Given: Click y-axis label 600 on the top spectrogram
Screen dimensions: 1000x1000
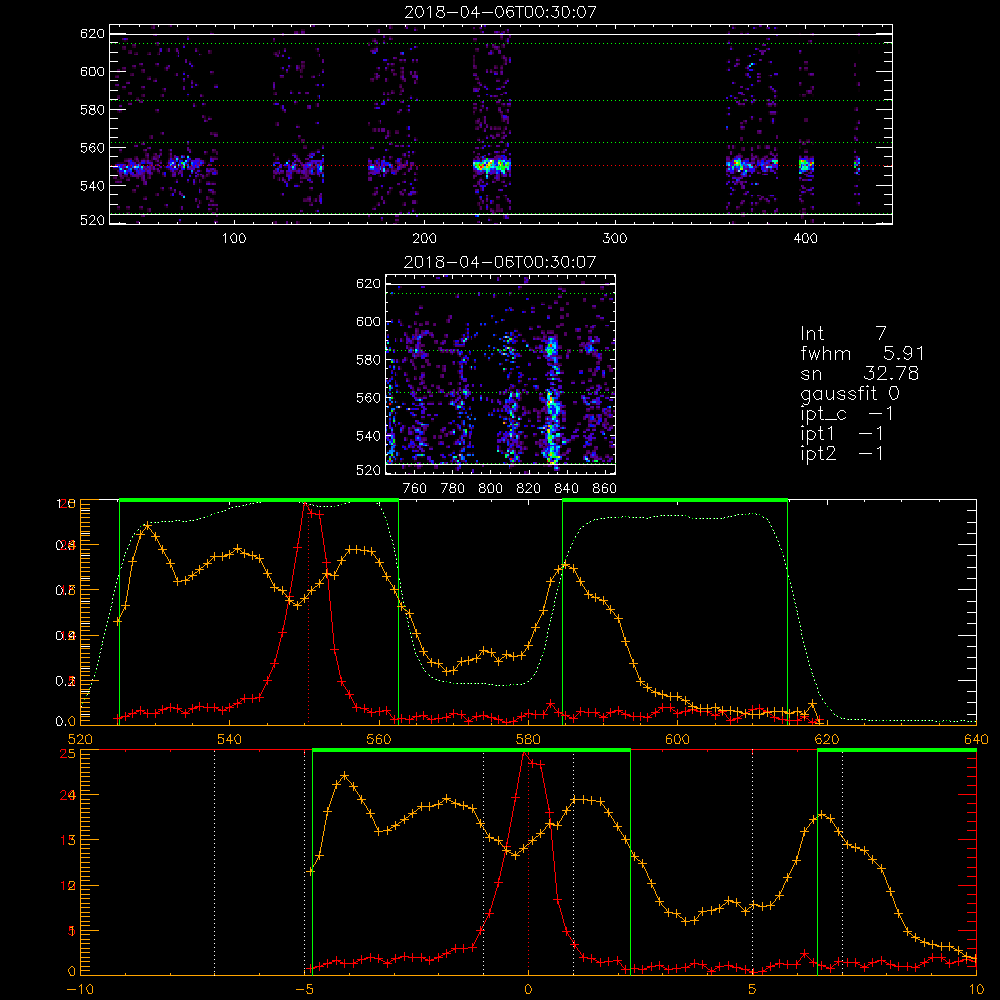Looking at the screenshot, I should click(x=92, y=71).
